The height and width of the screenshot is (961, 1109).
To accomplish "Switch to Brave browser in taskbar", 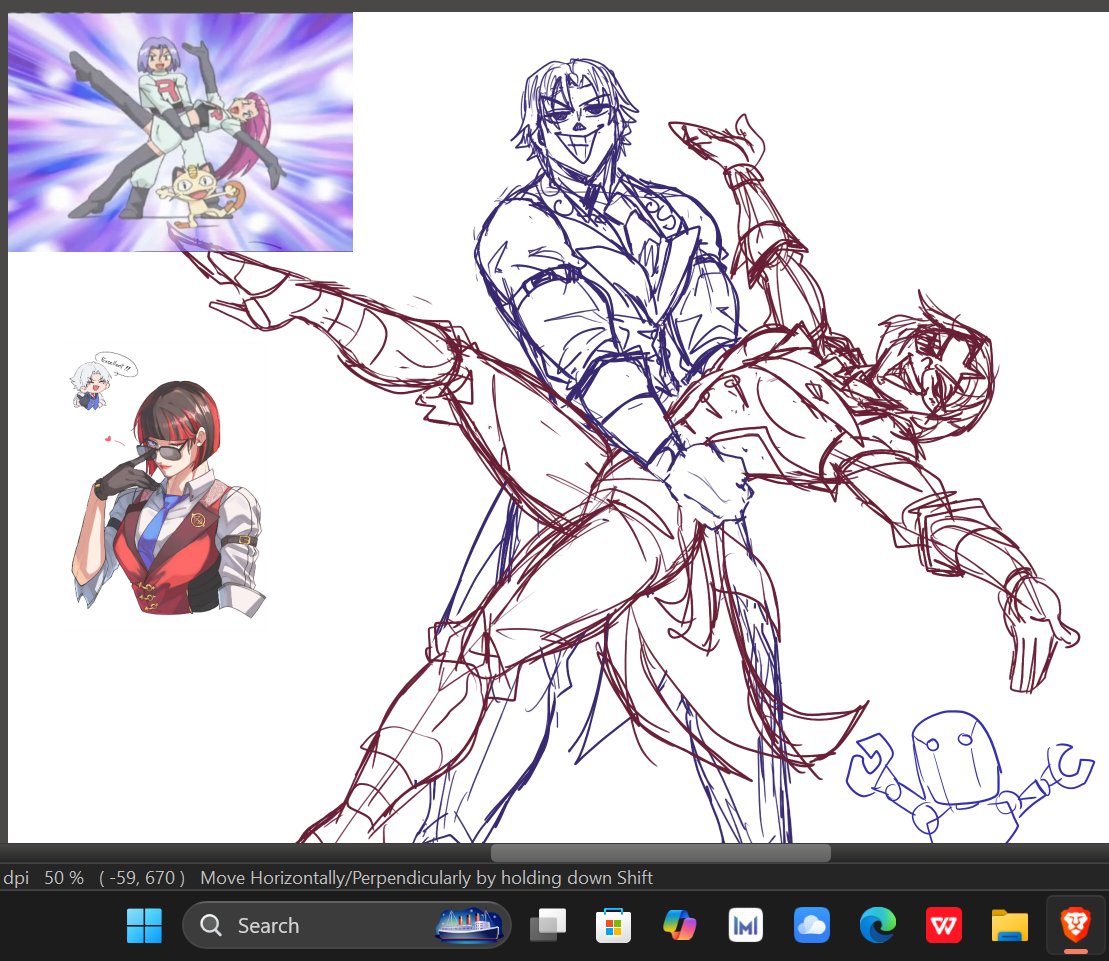I will pos(1075,925).
